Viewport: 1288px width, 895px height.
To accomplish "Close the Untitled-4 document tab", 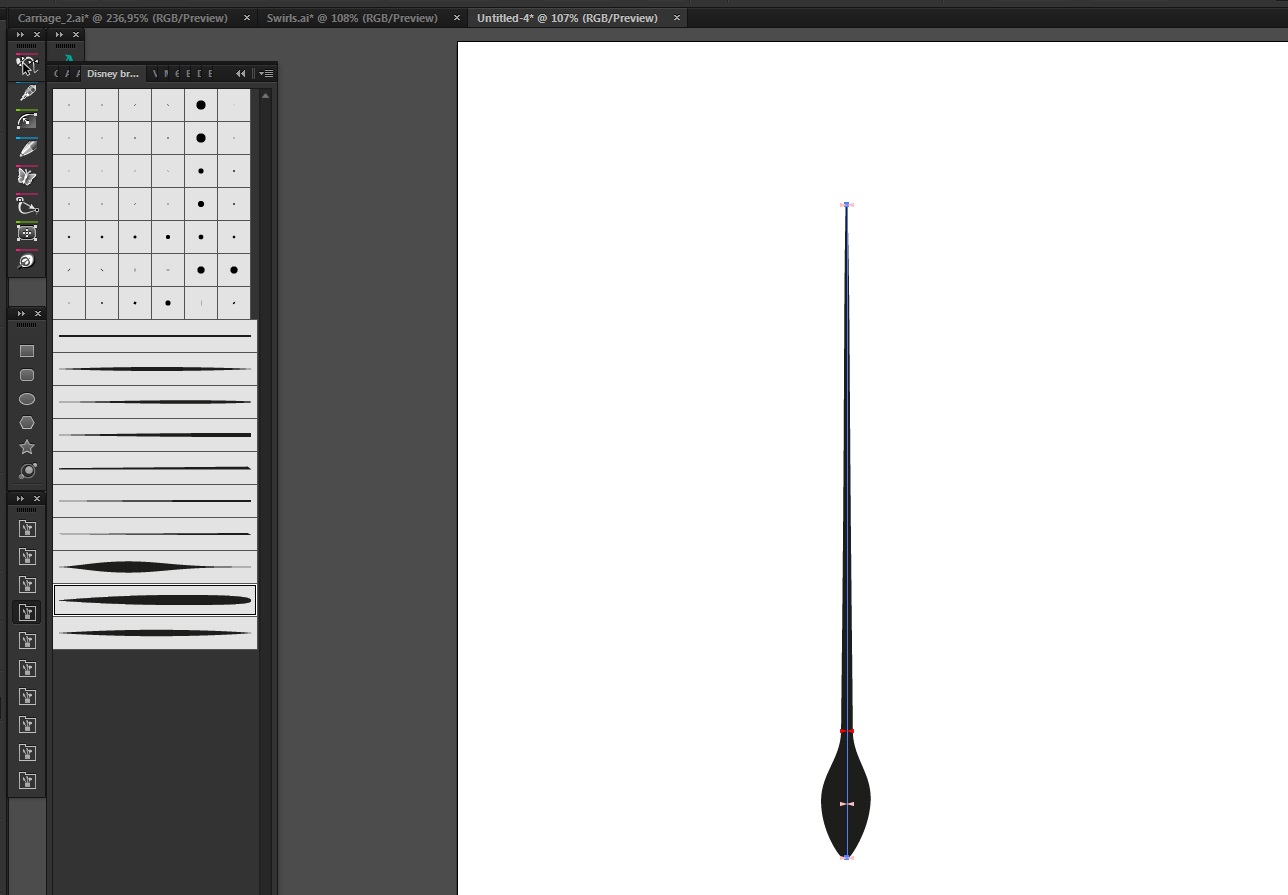I will [677, 18].
